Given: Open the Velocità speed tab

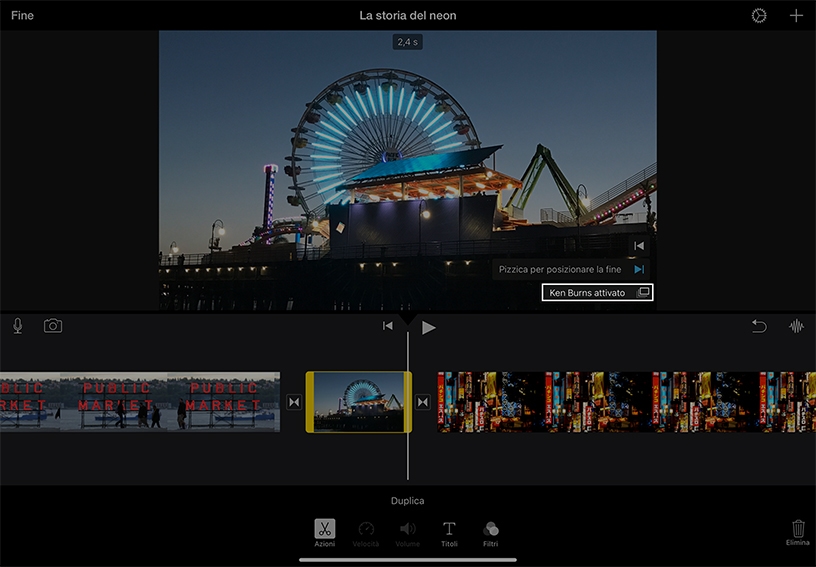Looking at the screenshot, I should point(366,534).
